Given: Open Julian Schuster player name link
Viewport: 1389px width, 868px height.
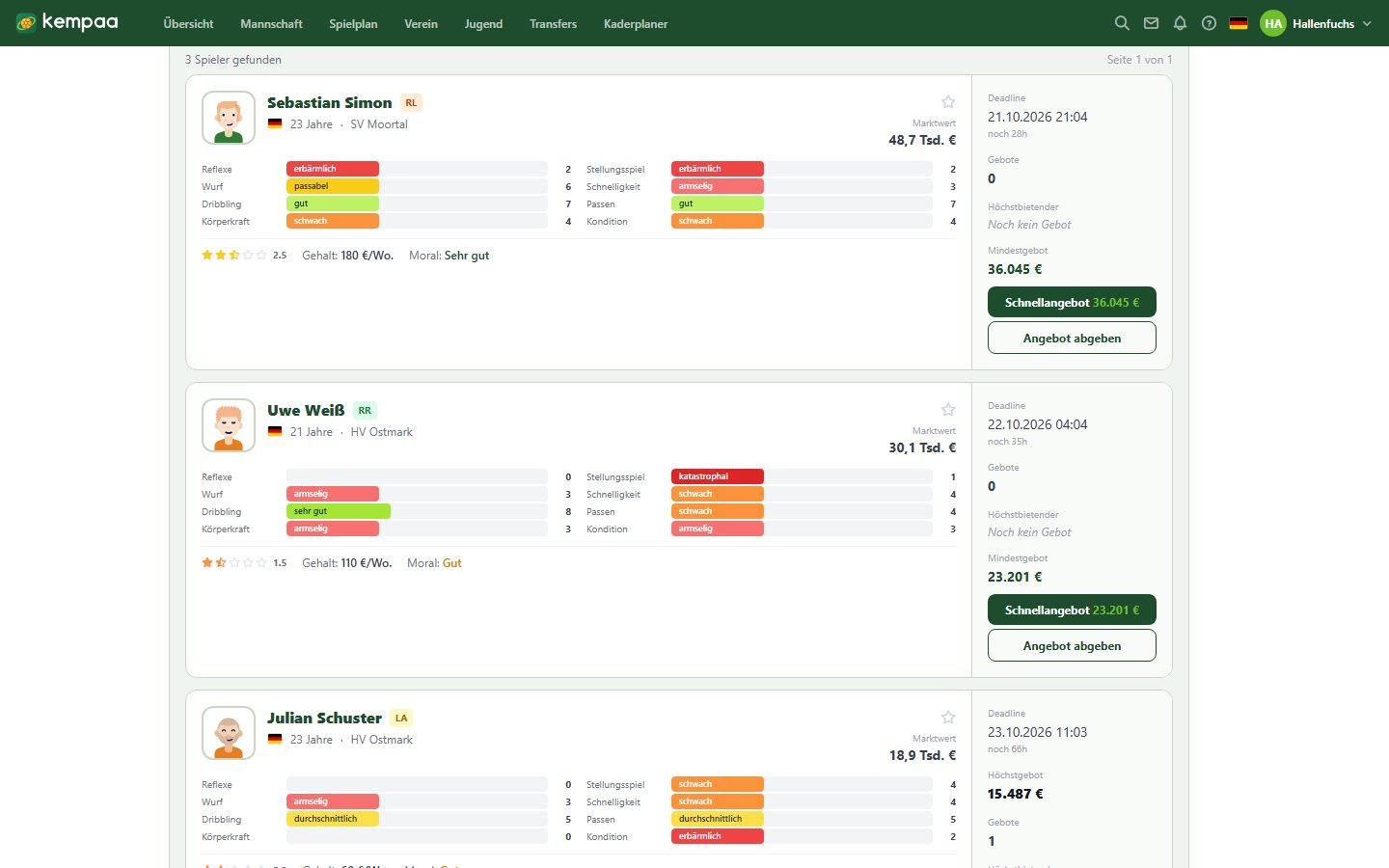Looking at the screenshot, I should [x=324, y=718].
